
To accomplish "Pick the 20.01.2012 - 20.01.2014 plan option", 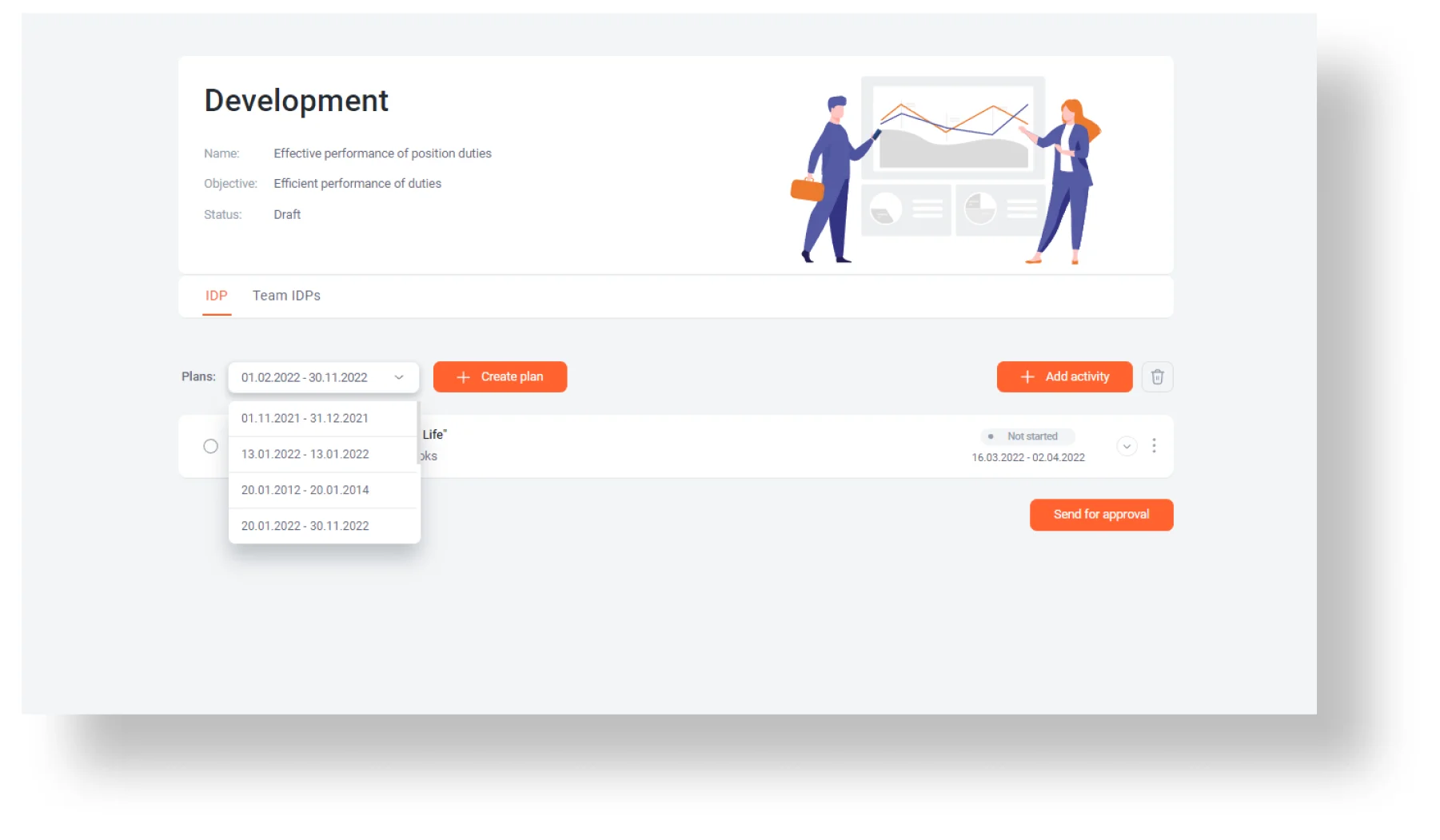I will [x=305, y=490].
